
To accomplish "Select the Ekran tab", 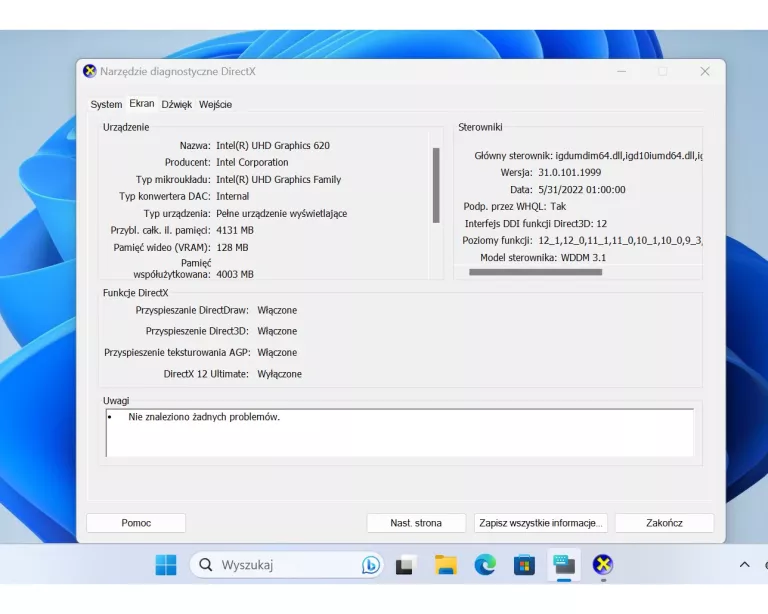I will coord(142,103).
